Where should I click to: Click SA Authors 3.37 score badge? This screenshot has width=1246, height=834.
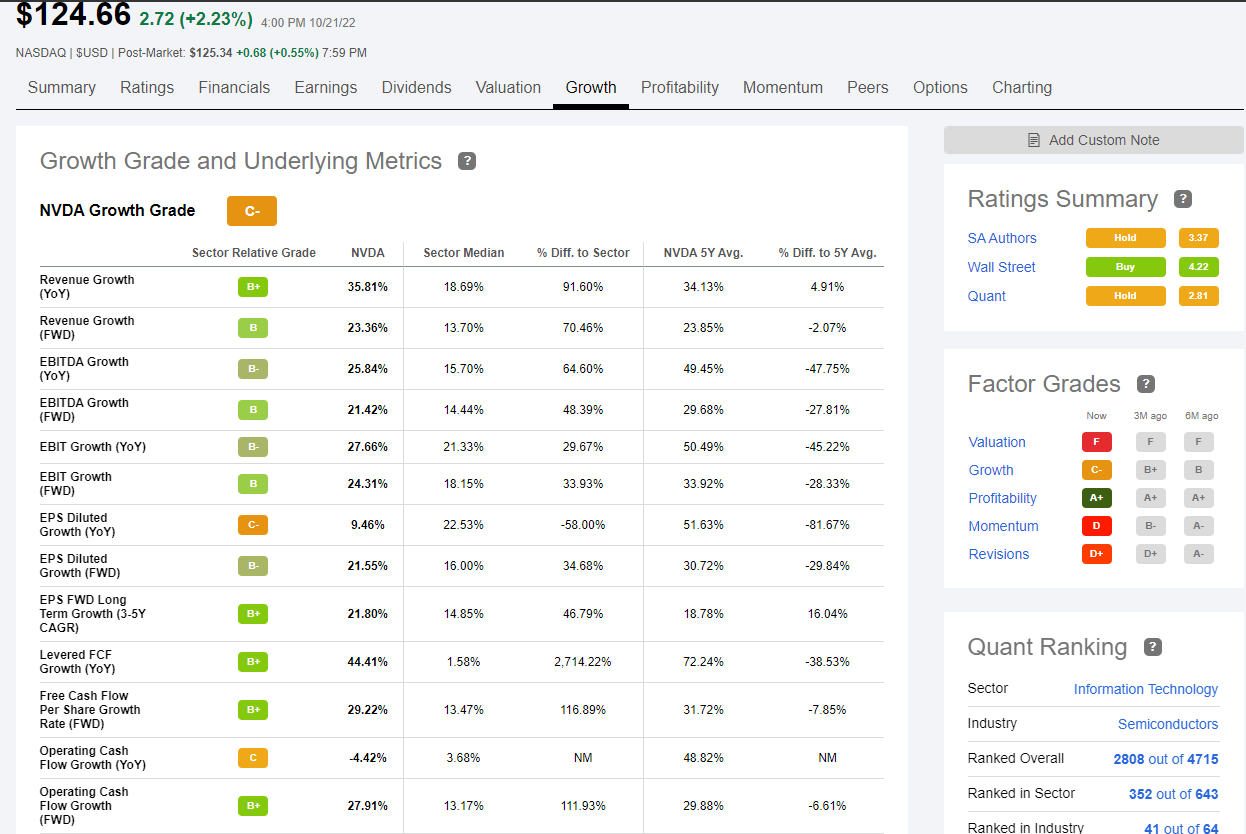click(x=1199, y=238)
